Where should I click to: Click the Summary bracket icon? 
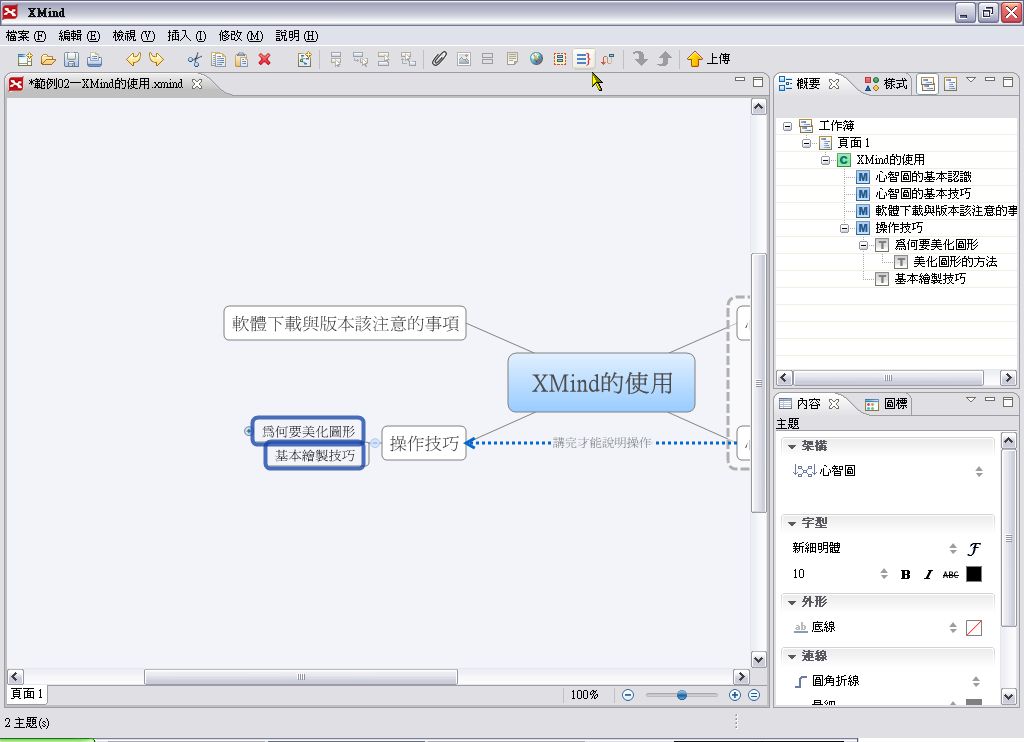click(x=583, y=59)
